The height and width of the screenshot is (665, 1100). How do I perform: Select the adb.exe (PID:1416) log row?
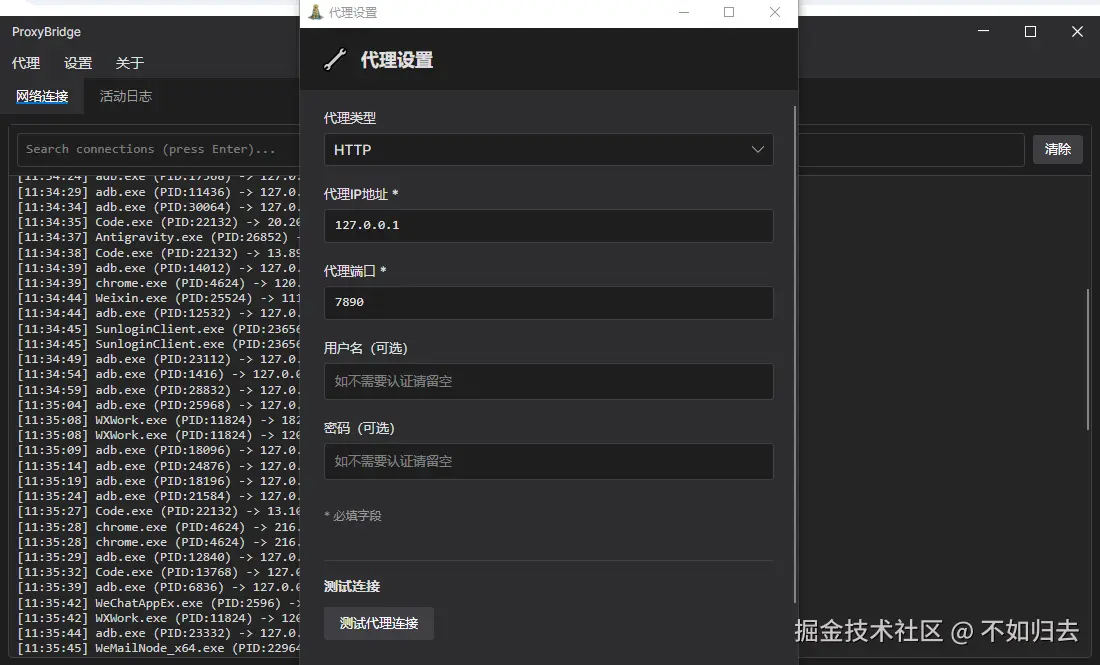[159, 374]
